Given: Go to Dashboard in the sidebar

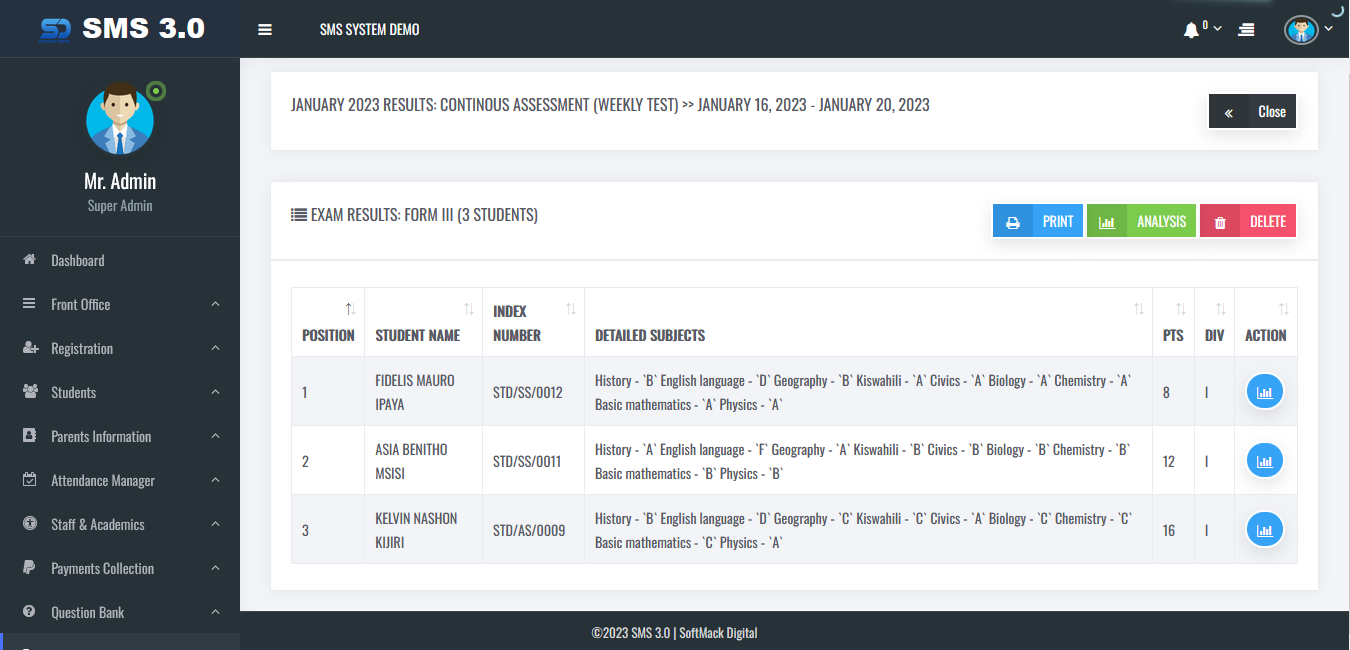Looking at the screenshot, I should 78,260.
